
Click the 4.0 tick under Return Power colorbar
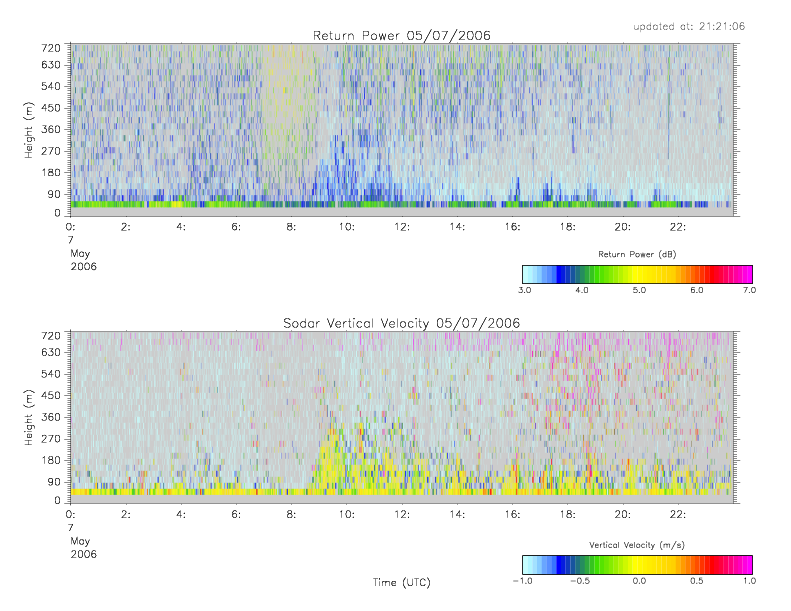click(582, 290)
